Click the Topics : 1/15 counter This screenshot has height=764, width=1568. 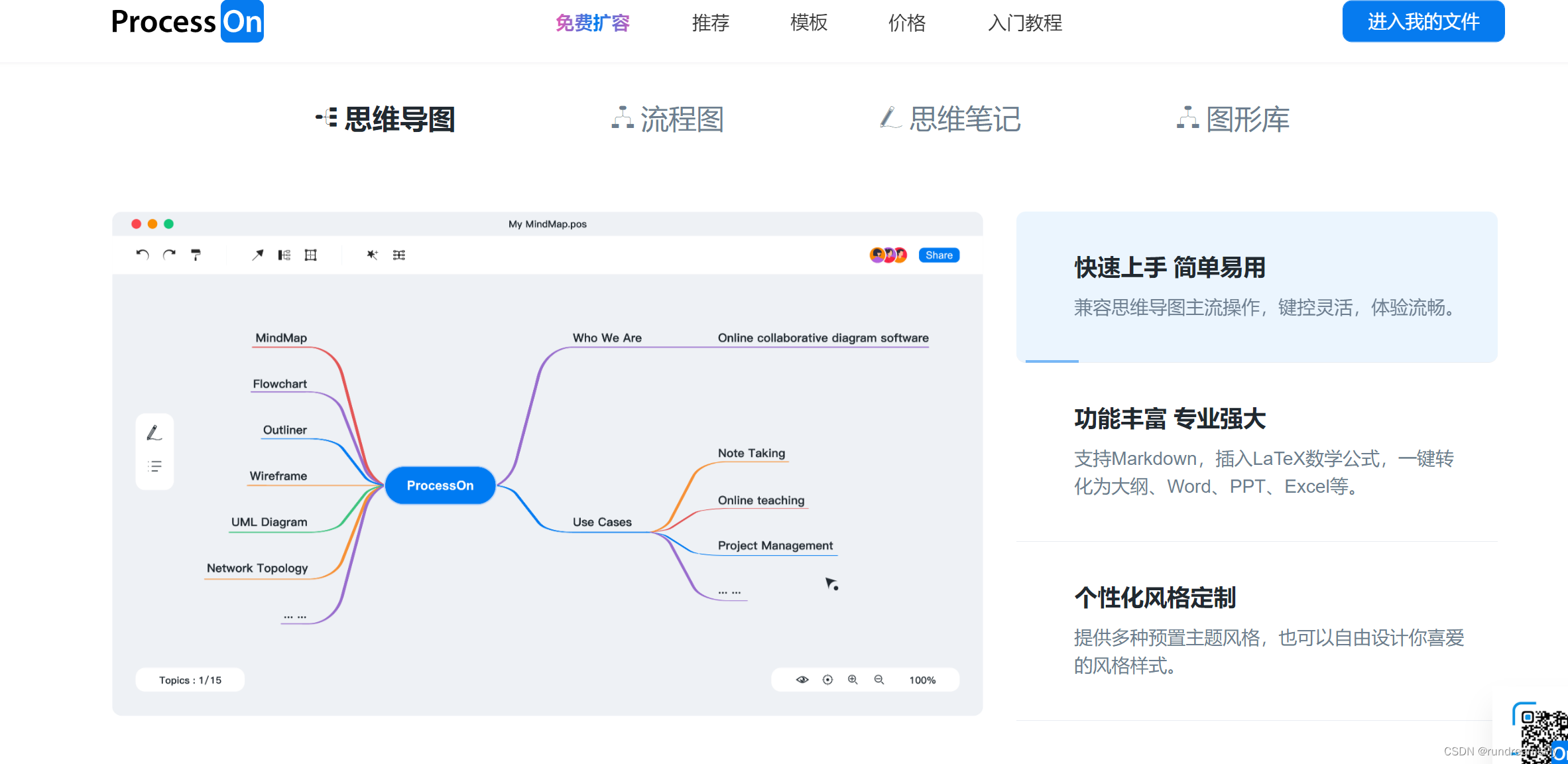click(190, 680)
